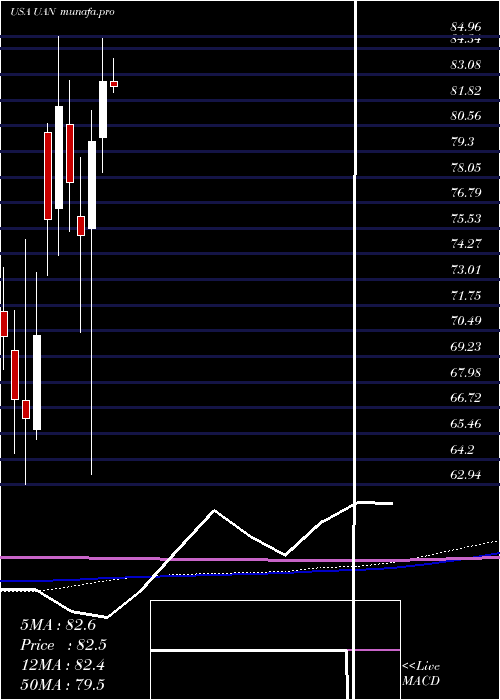Viewport: 500px width, 700px height.
Task: Click the '5MA : 82.6' readout
Action: coord(58,625)
